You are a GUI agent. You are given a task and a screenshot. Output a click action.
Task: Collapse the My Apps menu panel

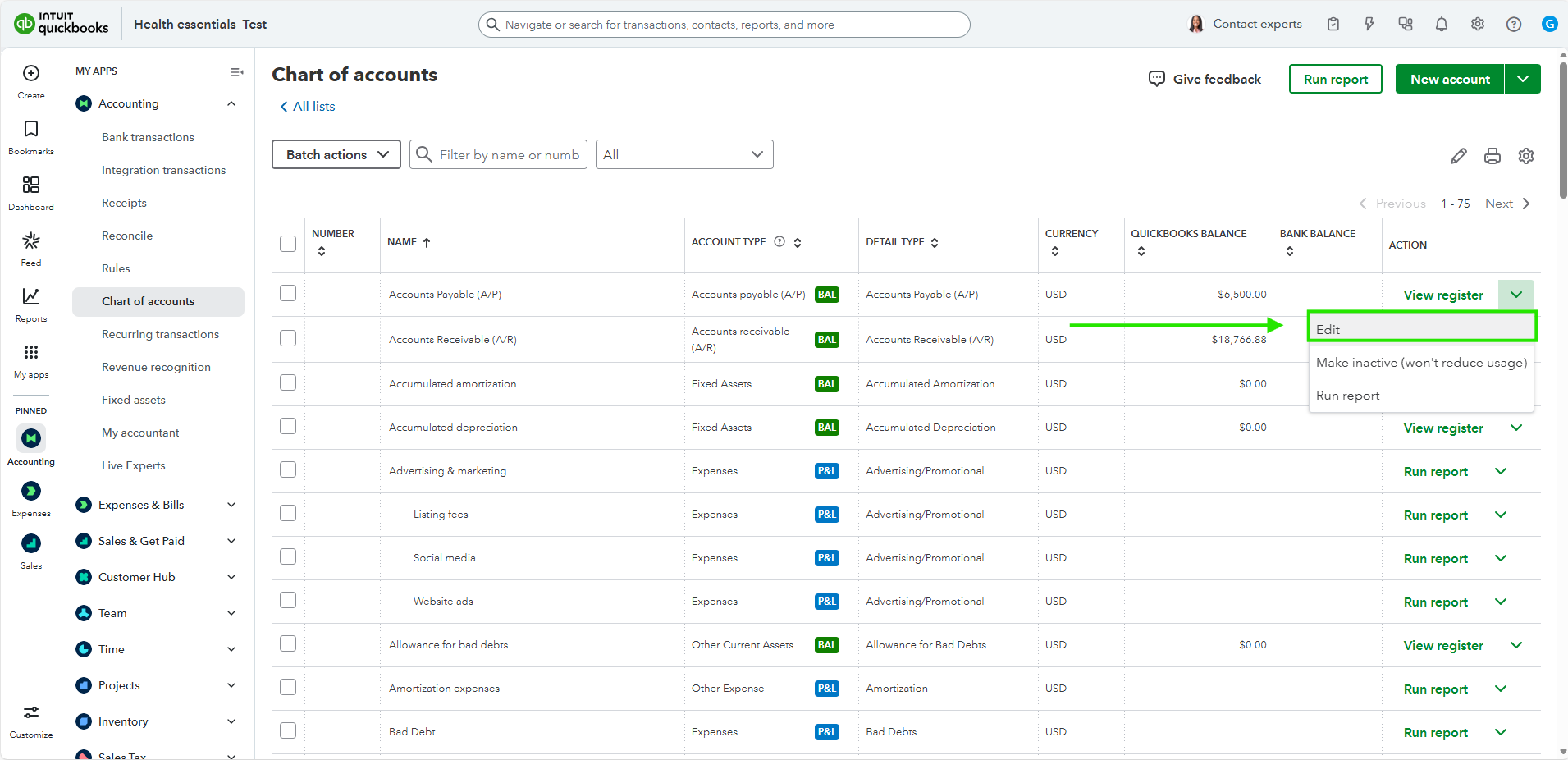click(236, 72)
